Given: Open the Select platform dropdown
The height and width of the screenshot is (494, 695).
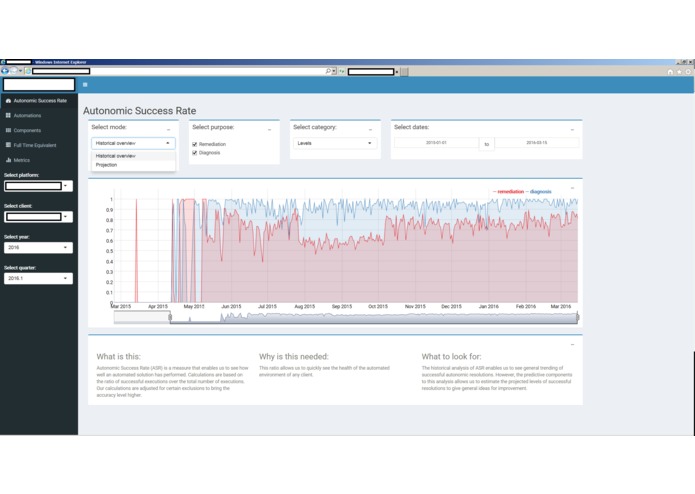Looking at the screenshot, I should point(38,186).
